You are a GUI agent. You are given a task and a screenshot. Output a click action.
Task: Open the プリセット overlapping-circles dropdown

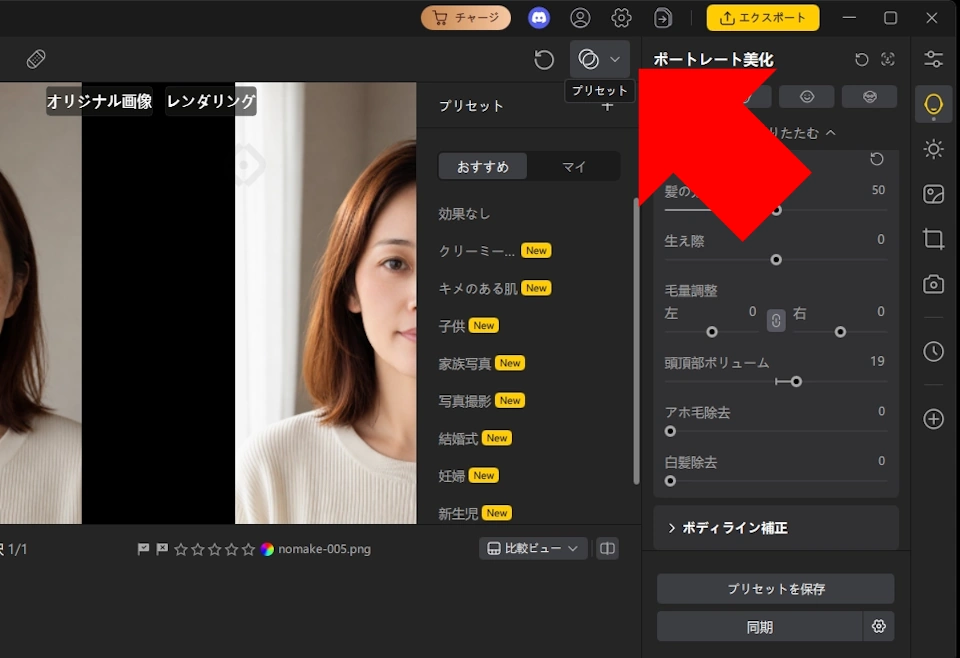tap(599, 59)
